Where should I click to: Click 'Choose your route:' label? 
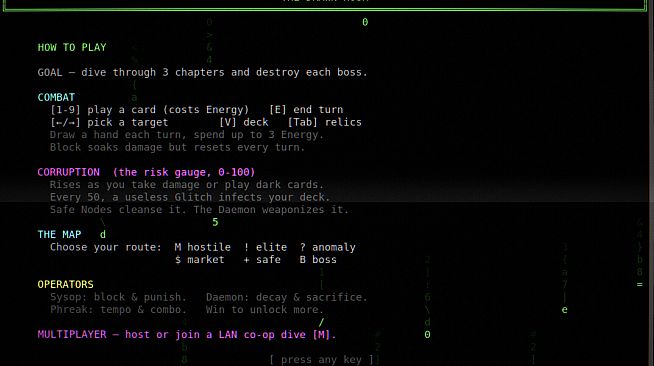click(106, 248)
